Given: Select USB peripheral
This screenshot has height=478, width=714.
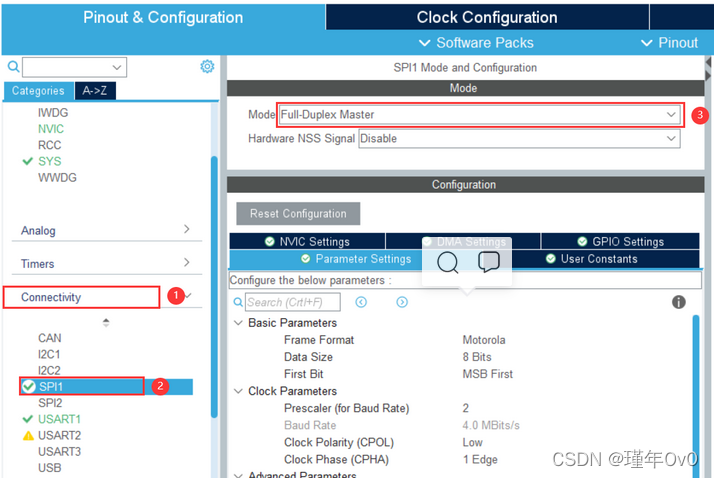Looking at the screenshot, I should click(x=50, y=468).
